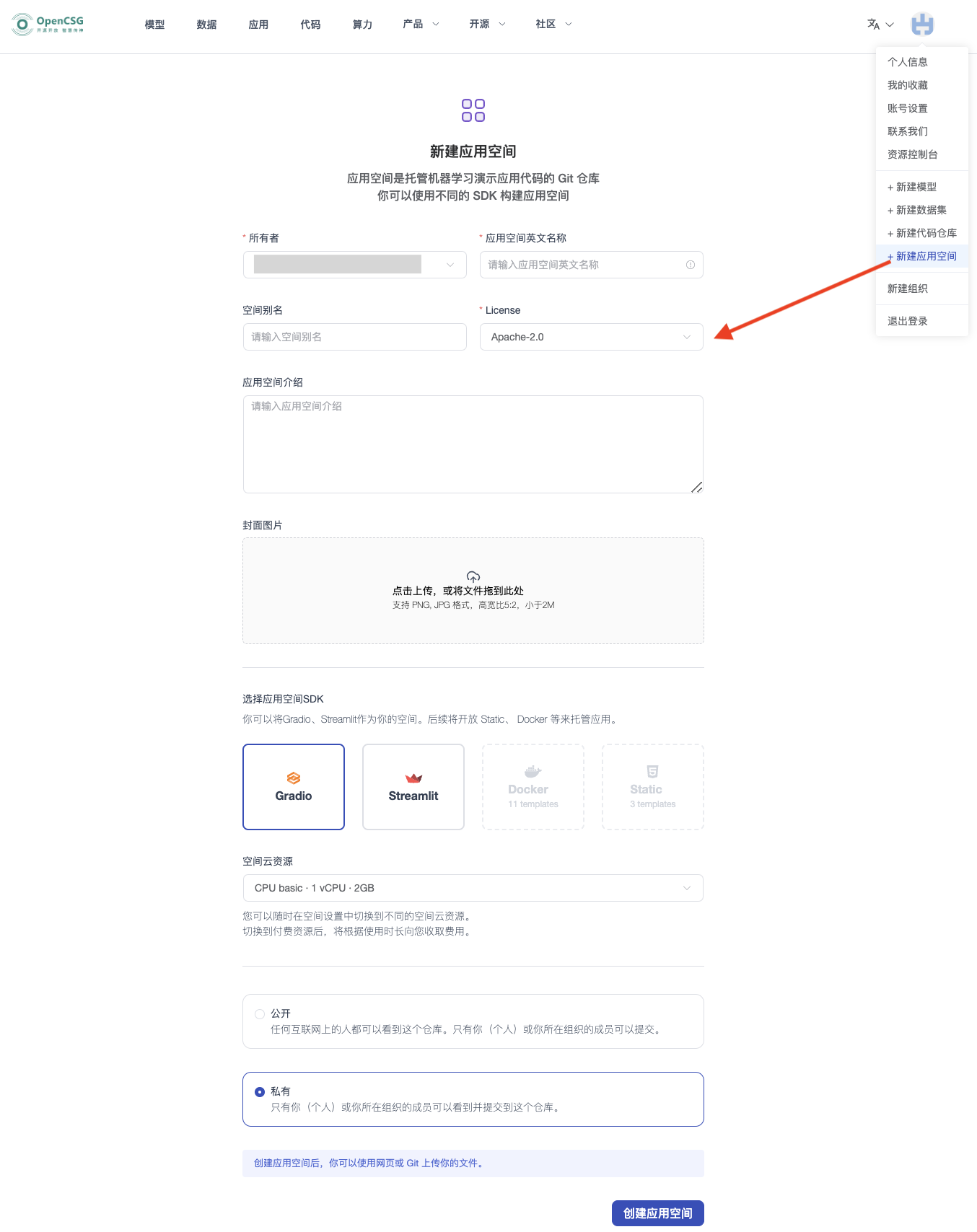Open the language switcher icon

coord(874,25)
